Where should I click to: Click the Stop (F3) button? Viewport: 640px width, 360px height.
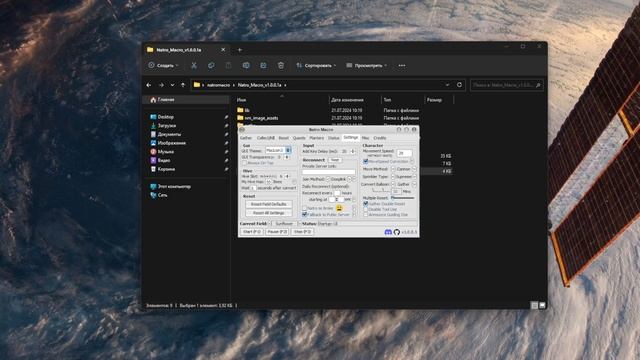click(302, 232)
